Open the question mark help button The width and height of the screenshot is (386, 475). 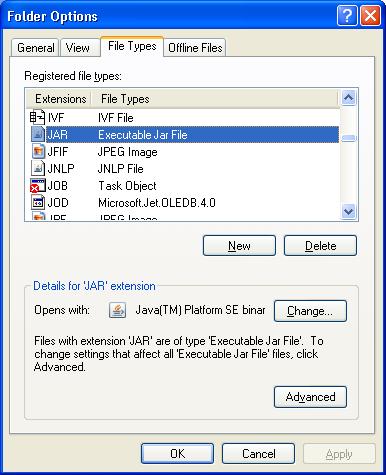(x=347, y=15)
